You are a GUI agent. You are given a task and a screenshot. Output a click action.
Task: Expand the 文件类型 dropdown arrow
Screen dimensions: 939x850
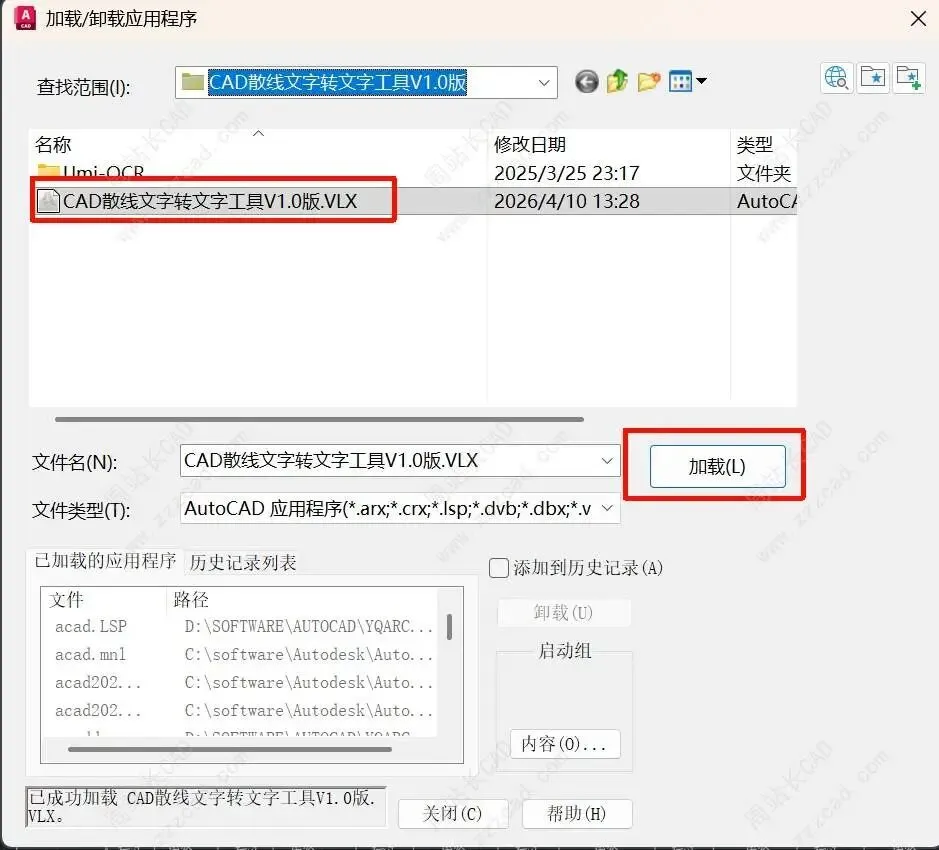(x=607, y=509)
